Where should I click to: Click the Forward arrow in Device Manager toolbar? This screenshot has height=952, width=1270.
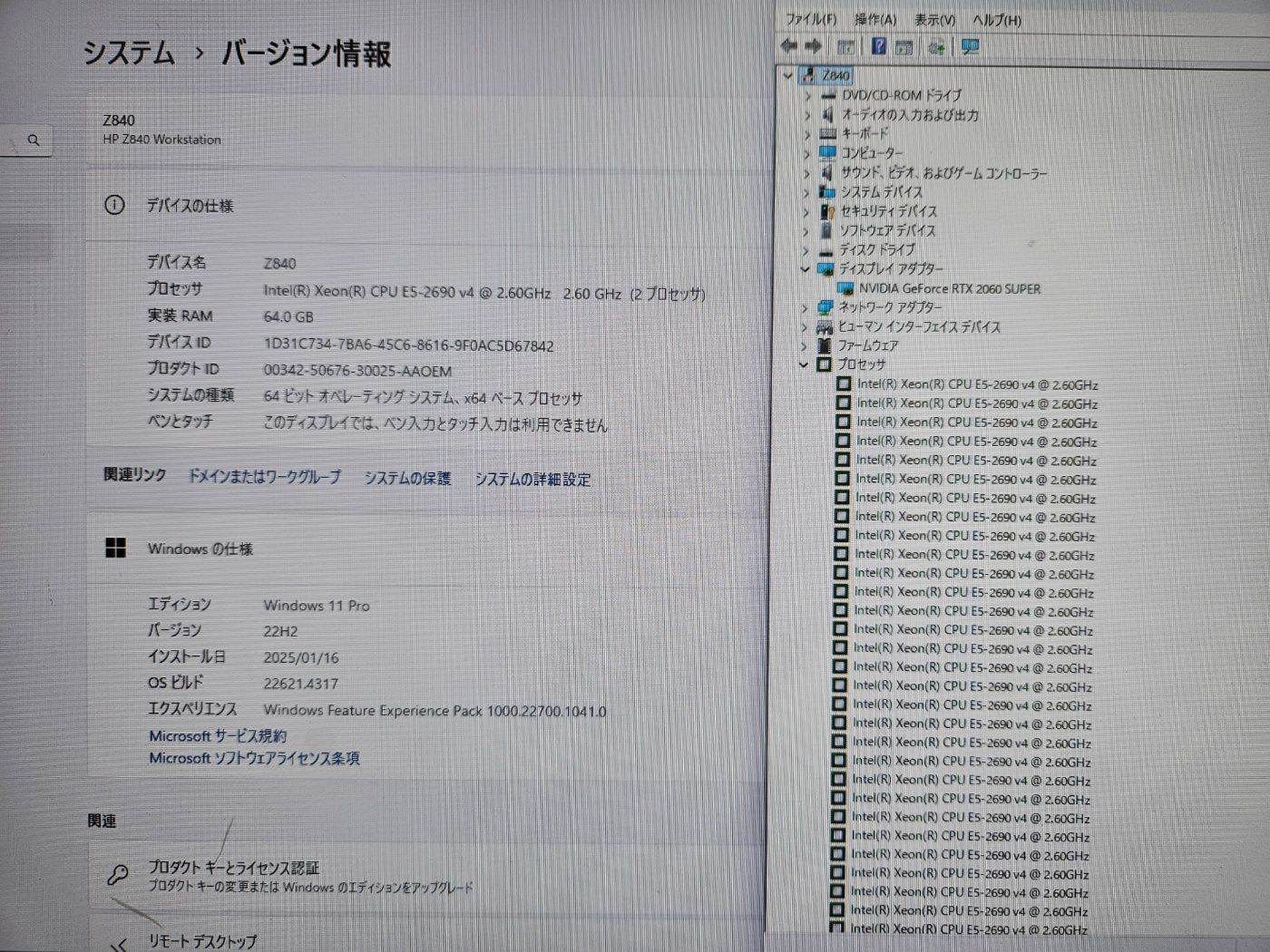[813, 46]
